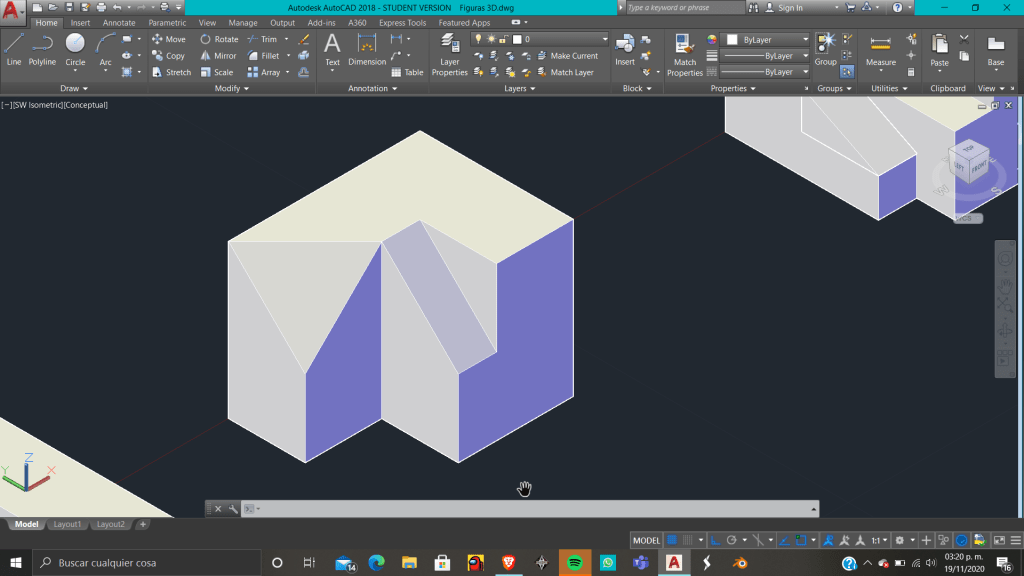Open Layer Properties manager
This screenshot has height=576, width=1024.
click(x=449, y=56)
